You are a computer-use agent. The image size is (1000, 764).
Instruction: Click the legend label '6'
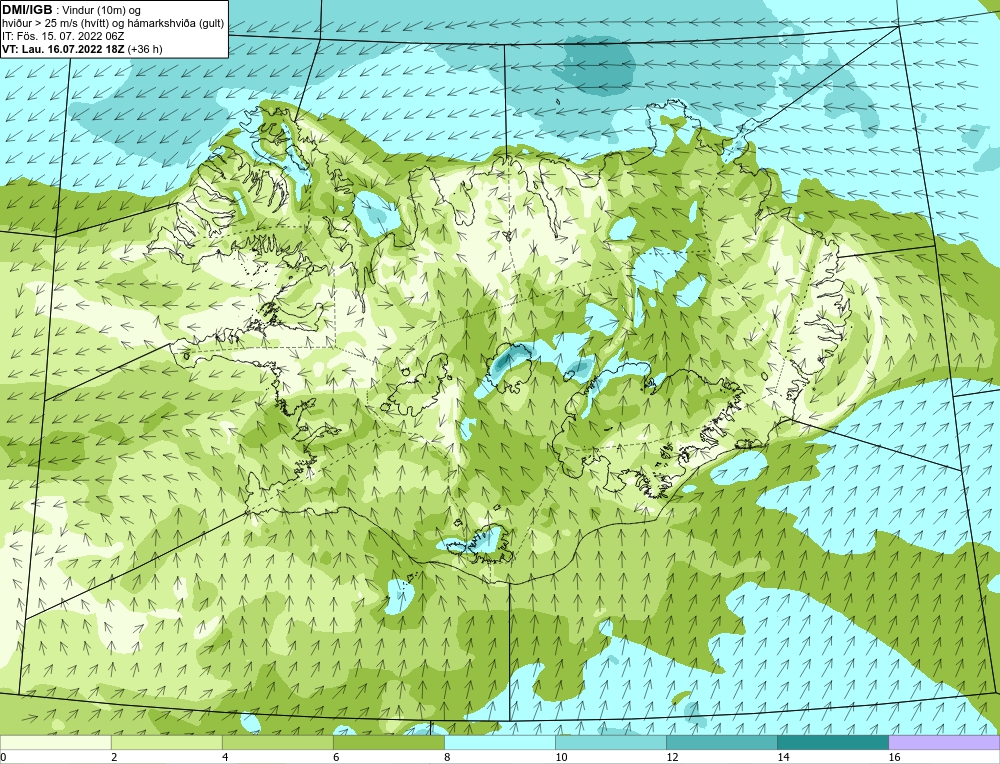pos(336,757)
